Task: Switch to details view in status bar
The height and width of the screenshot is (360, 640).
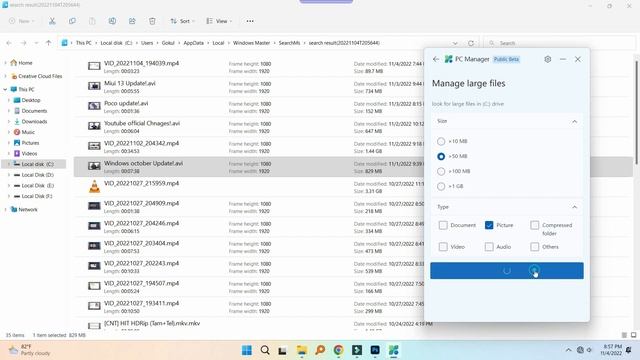Action: pos(624,335)
